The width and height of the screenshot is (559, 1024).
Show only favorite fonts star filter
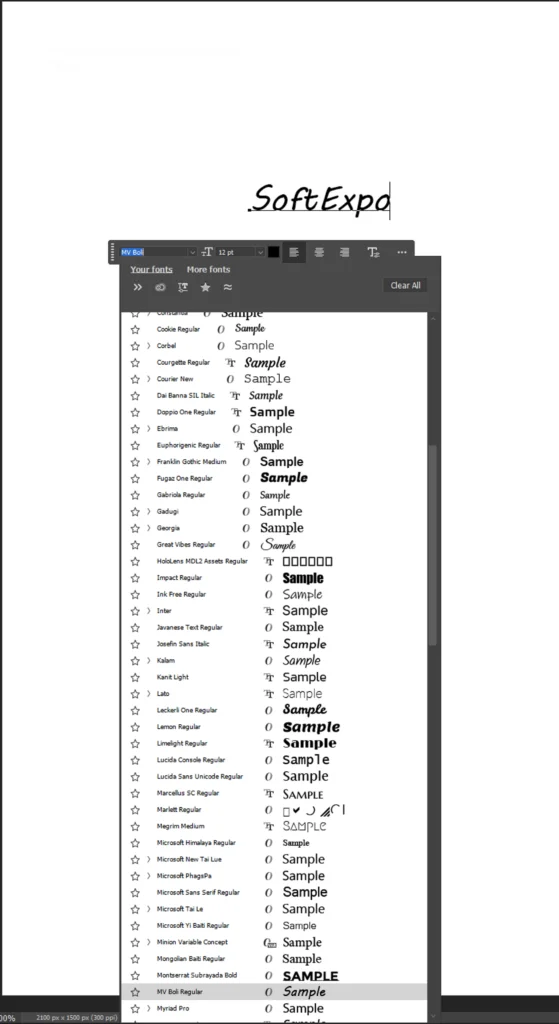pos(205,287)
